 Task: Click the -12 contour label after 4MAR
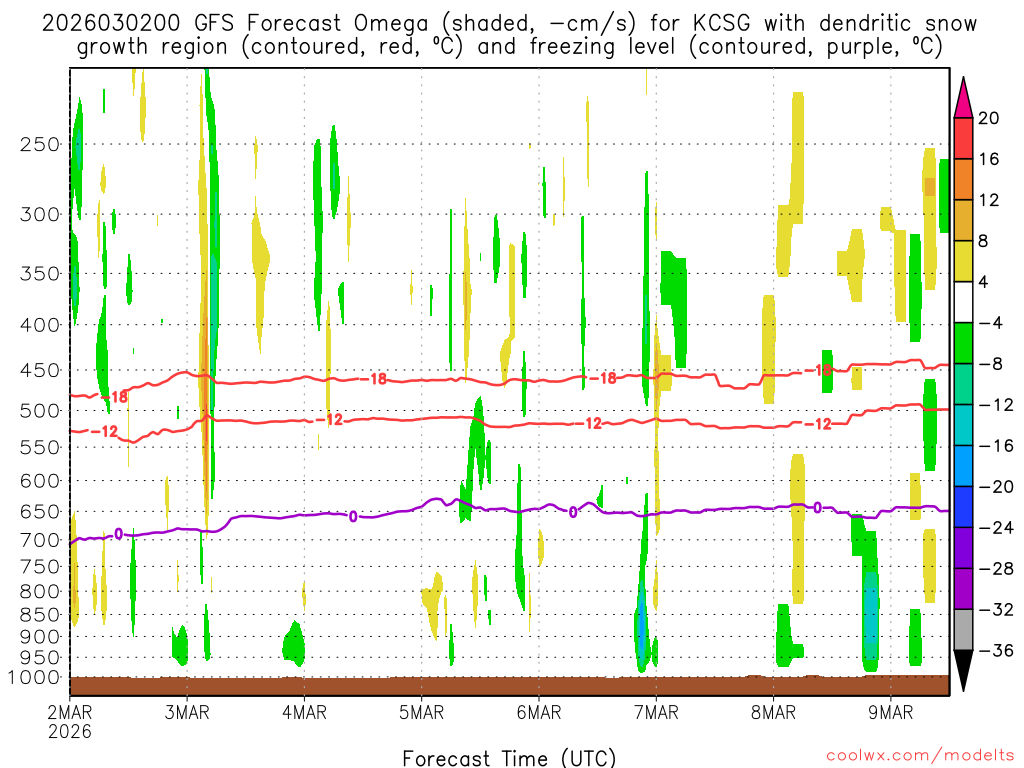330,420
